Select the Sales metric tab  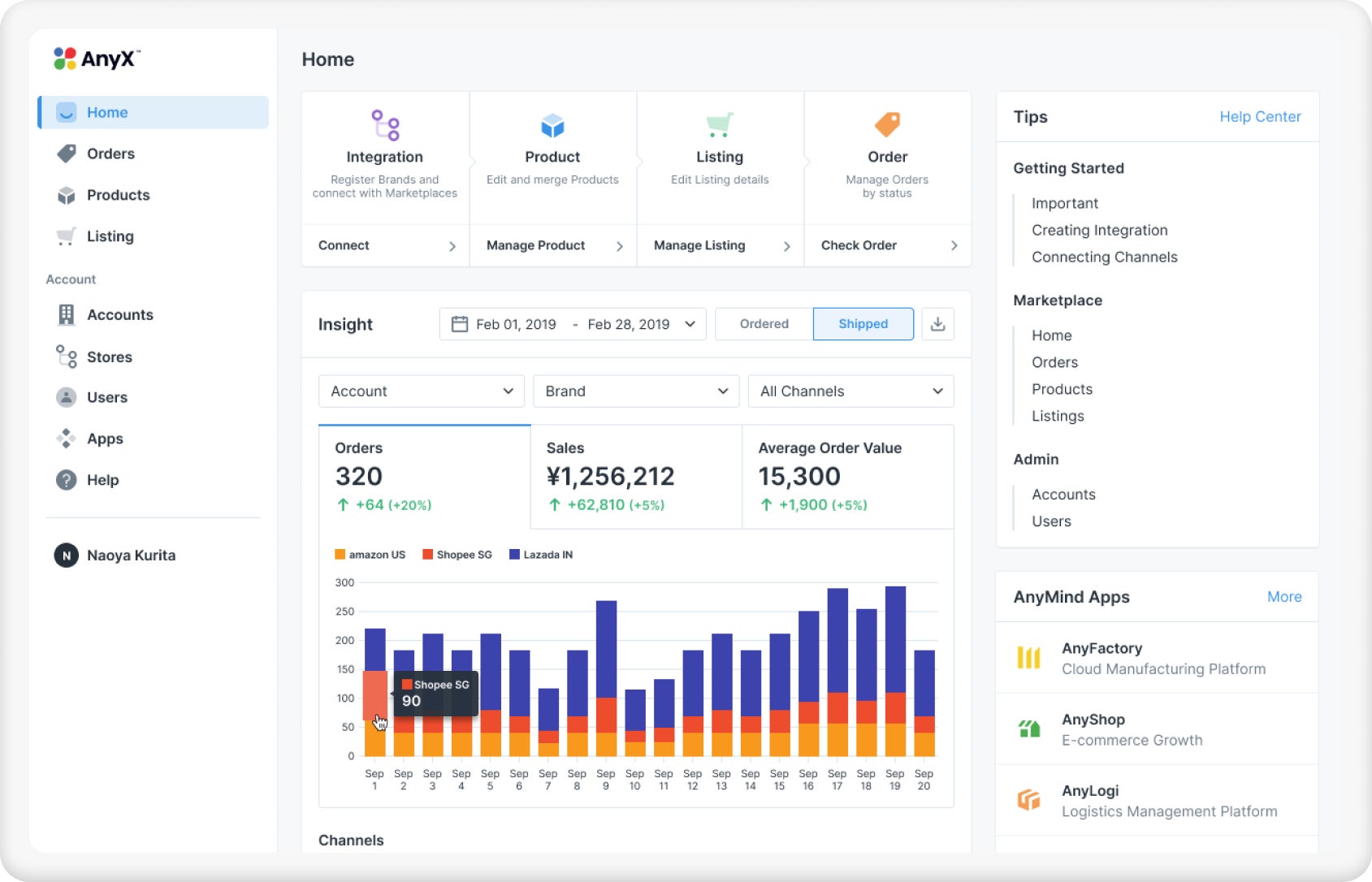[636, 477]
